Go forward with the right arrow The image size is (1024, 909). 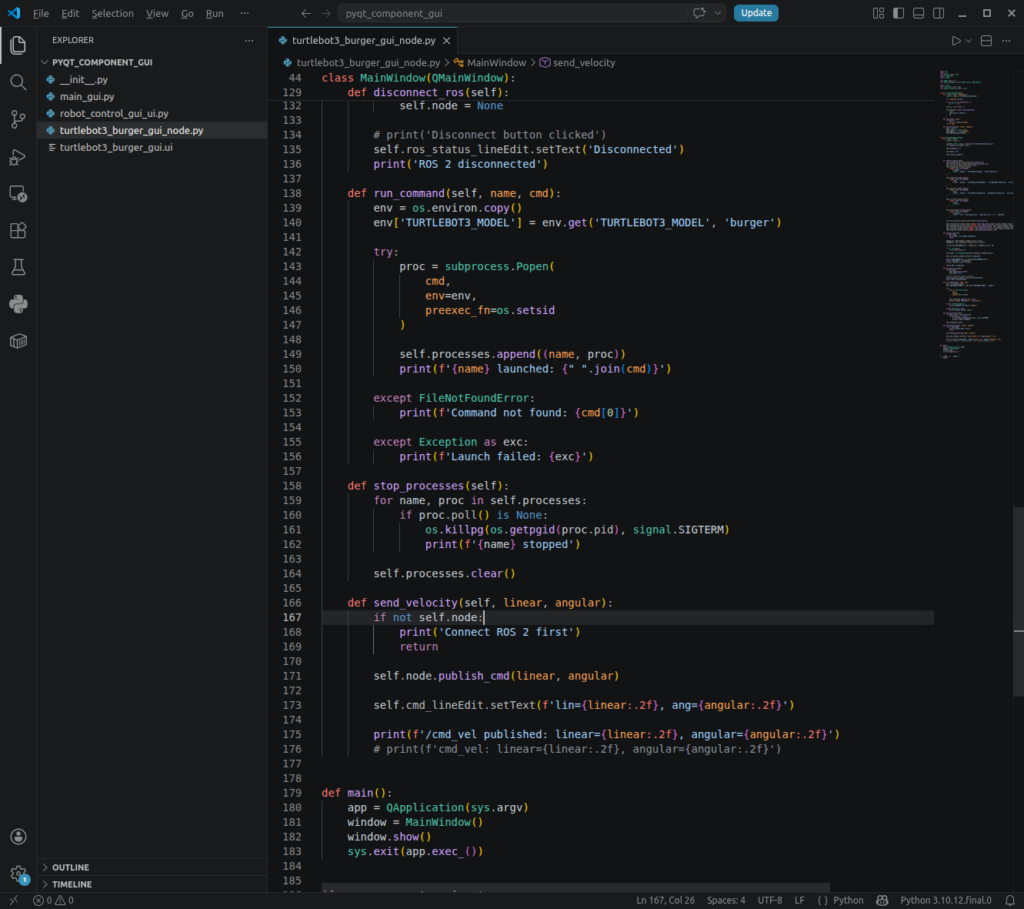(326, 13)
